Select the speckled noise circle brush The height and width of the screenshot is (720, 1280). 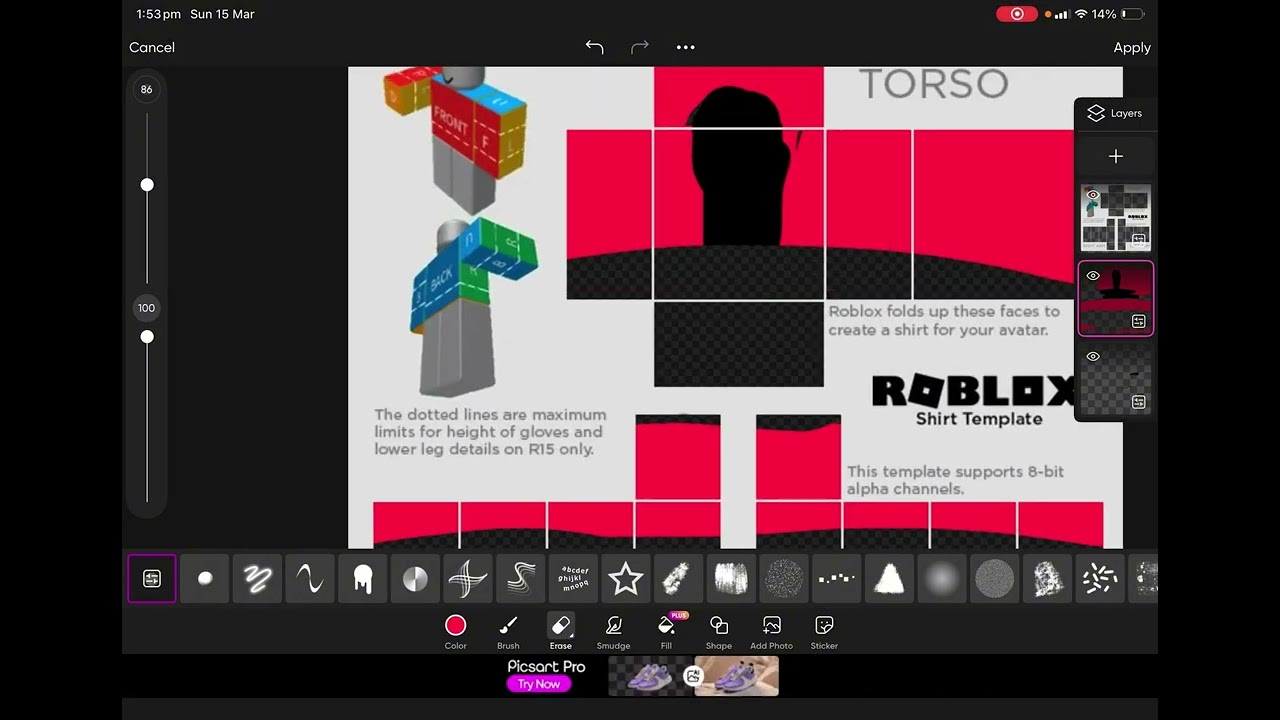coord(784,578)
